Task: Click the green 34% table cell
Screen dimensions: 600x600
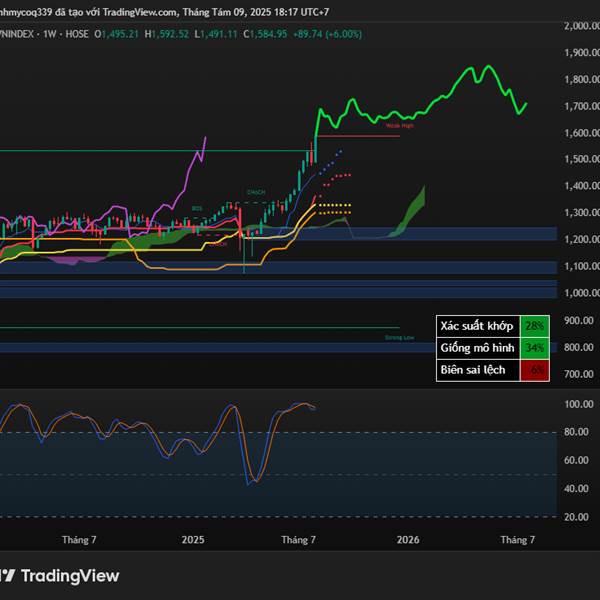Action: coord(535,348)
